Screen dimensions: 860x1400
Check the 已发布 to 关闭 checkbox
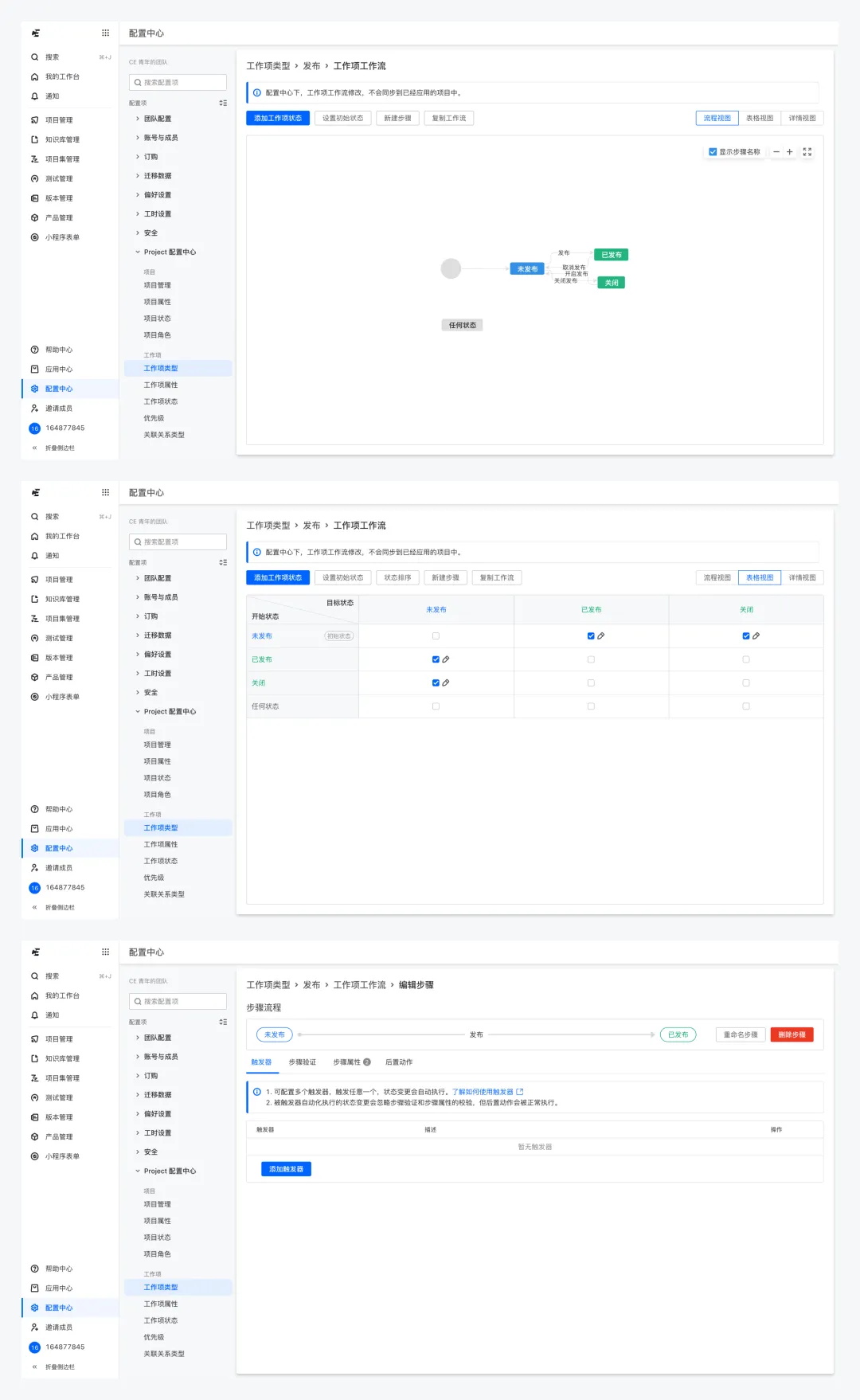click(x=746, y=659)
